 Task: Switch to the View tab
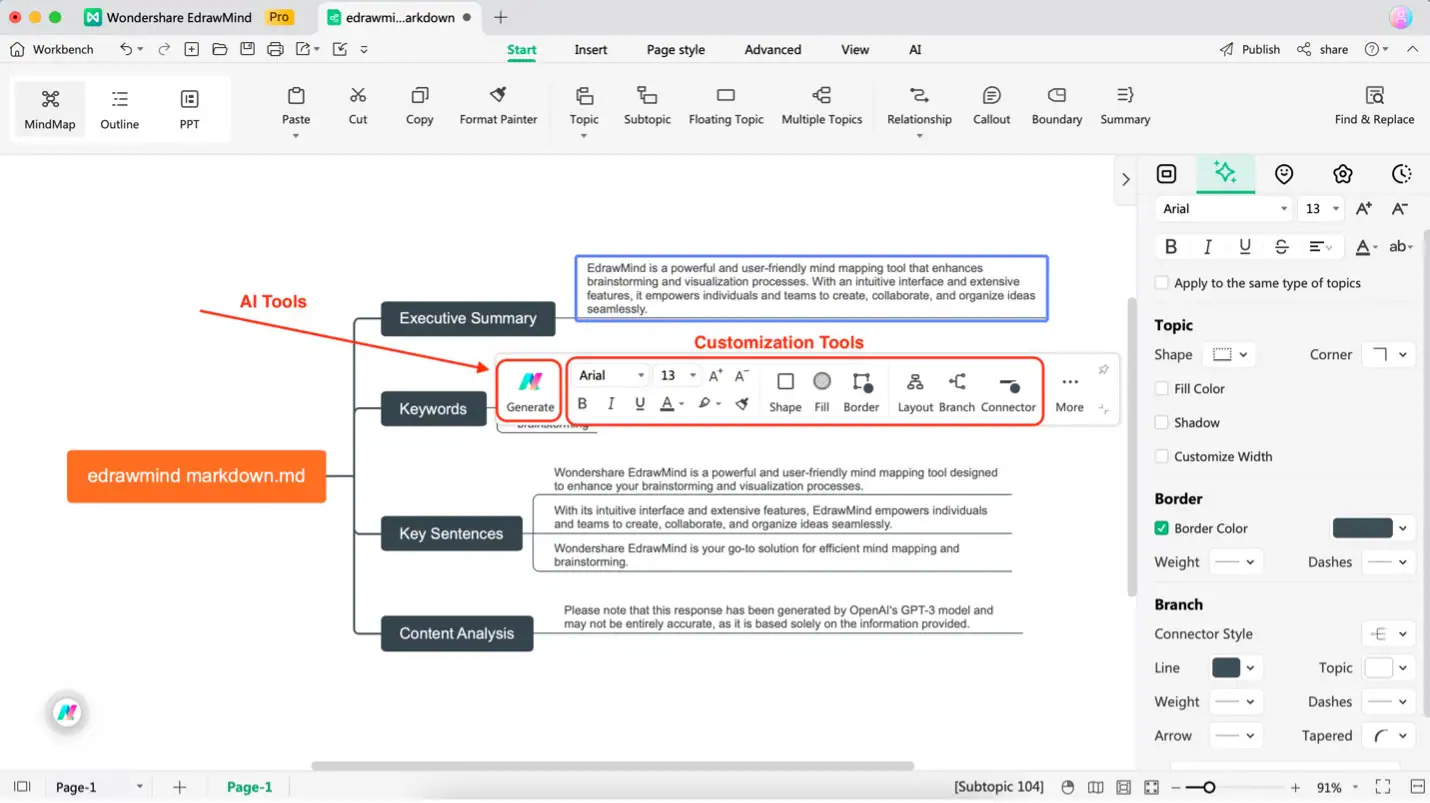click(854, 49)
